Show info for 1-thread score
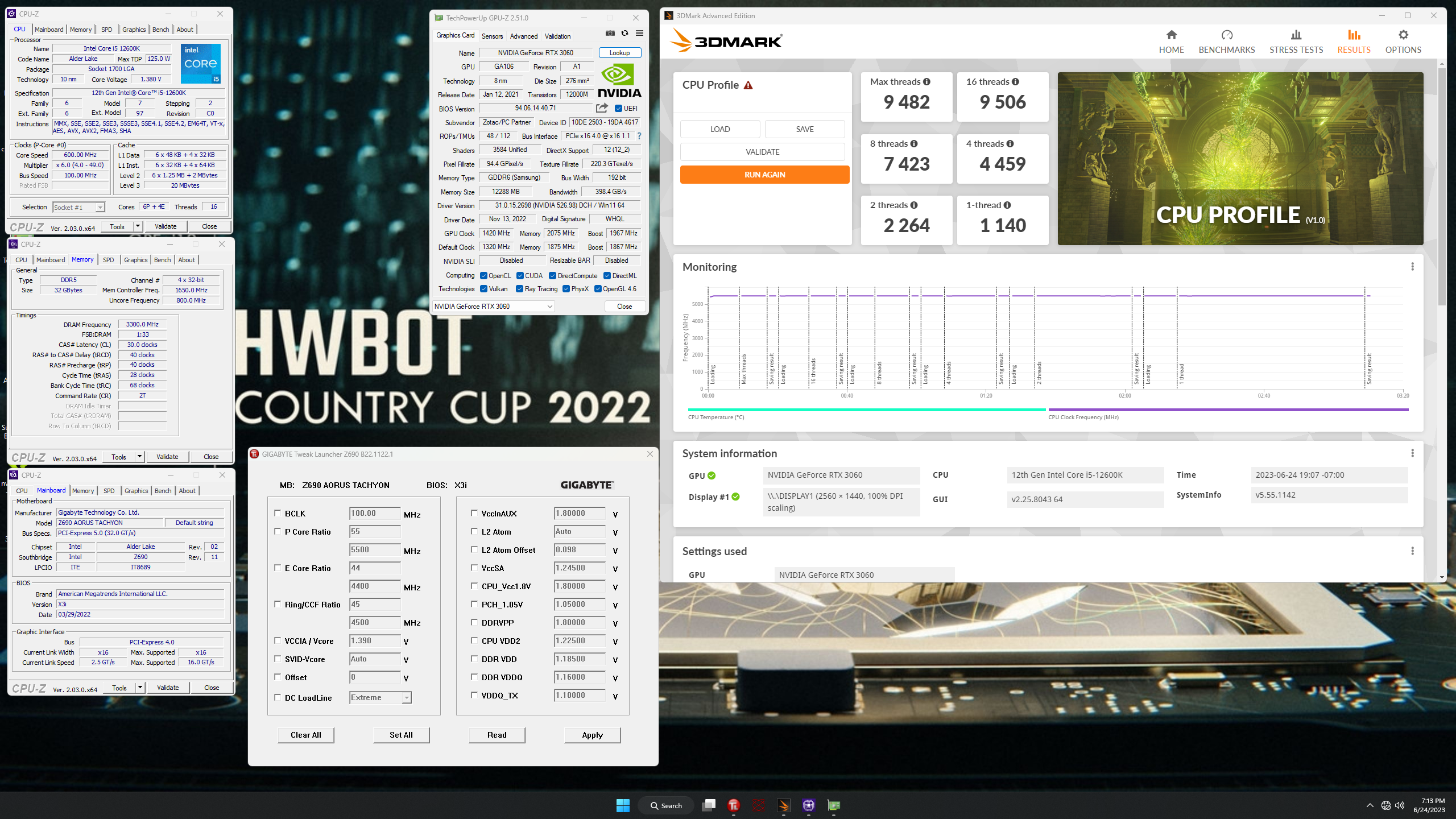 coord(1007,205)
